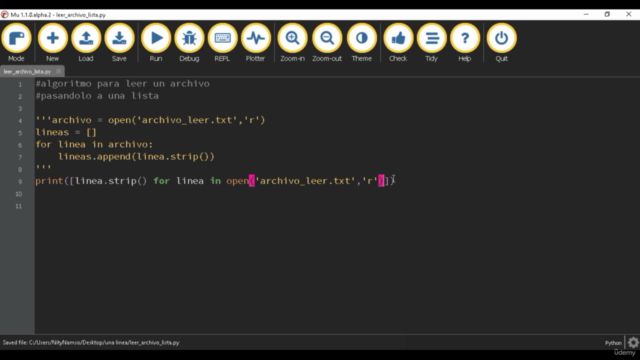Click line number 10 in the margin
The image size is (640, 360).
[x=19, y=194]
